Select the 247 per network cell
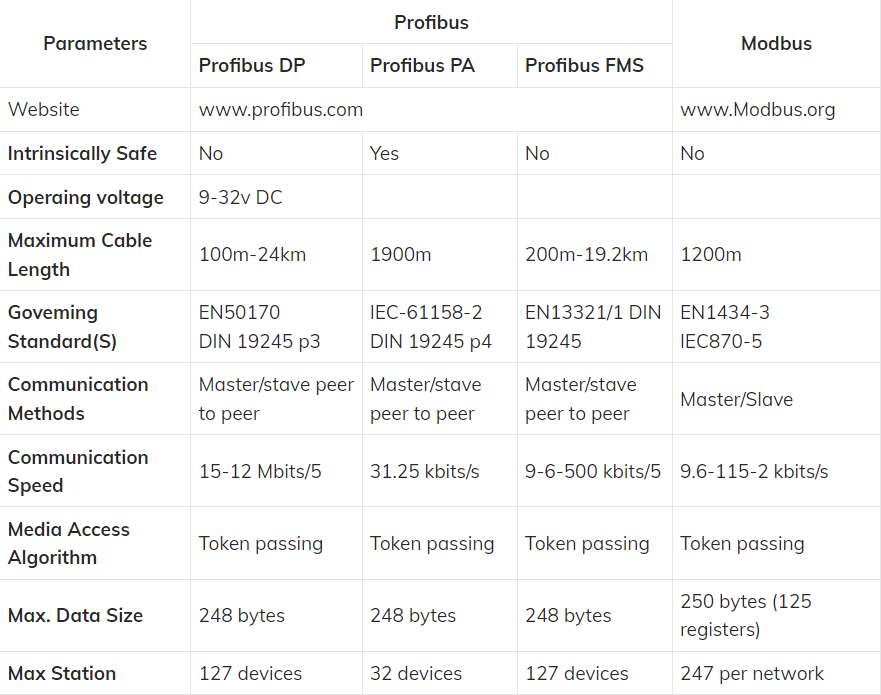Screen dimensions: 881x695 click(752, 673)
